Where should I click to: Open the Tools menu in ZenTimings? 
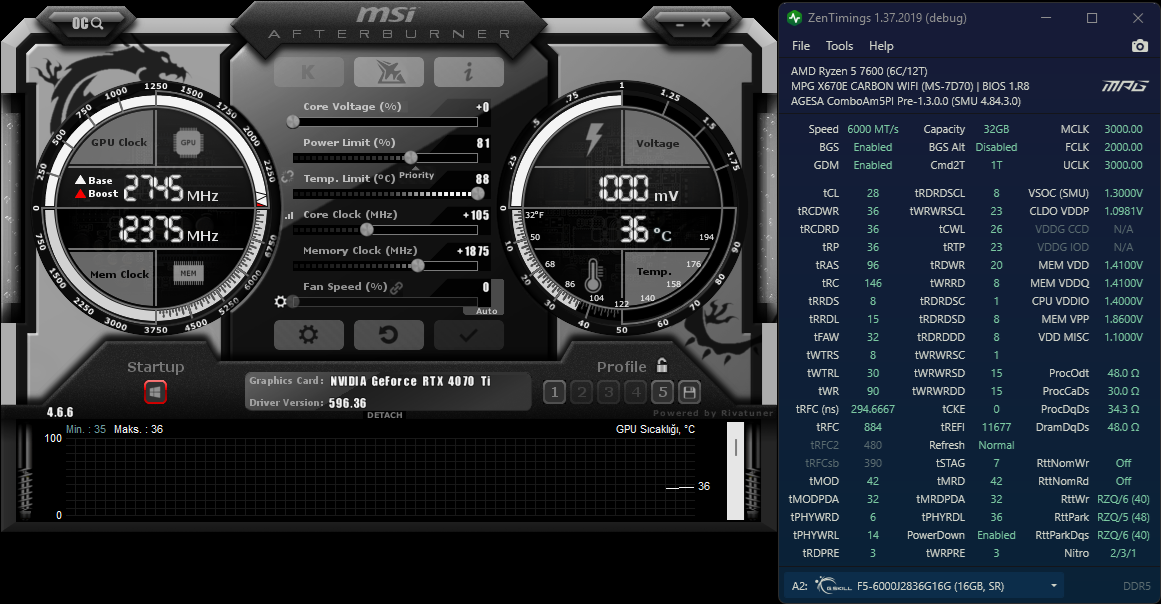coord(840,46)
